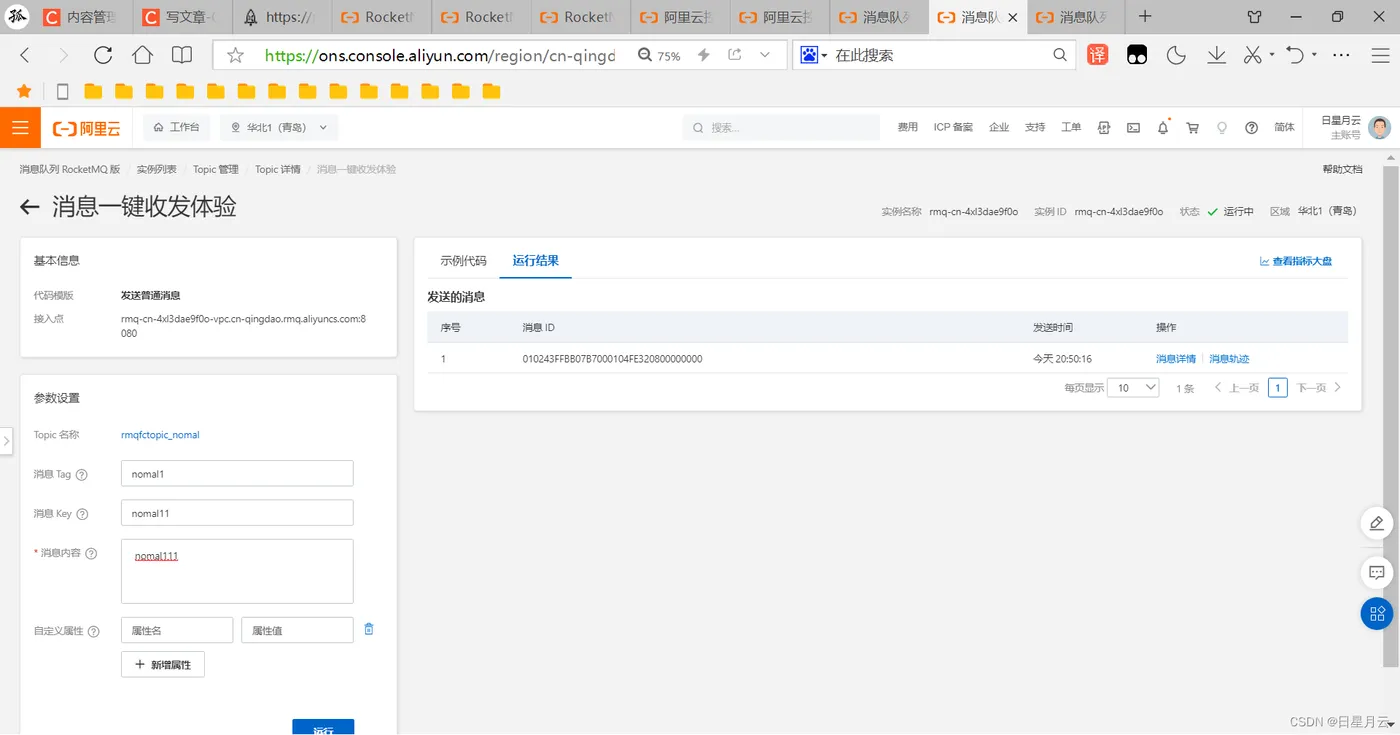This screenshot has width=1400, height=735.
Task: Click the 消息 Tag input field
Action: (237, 474)
